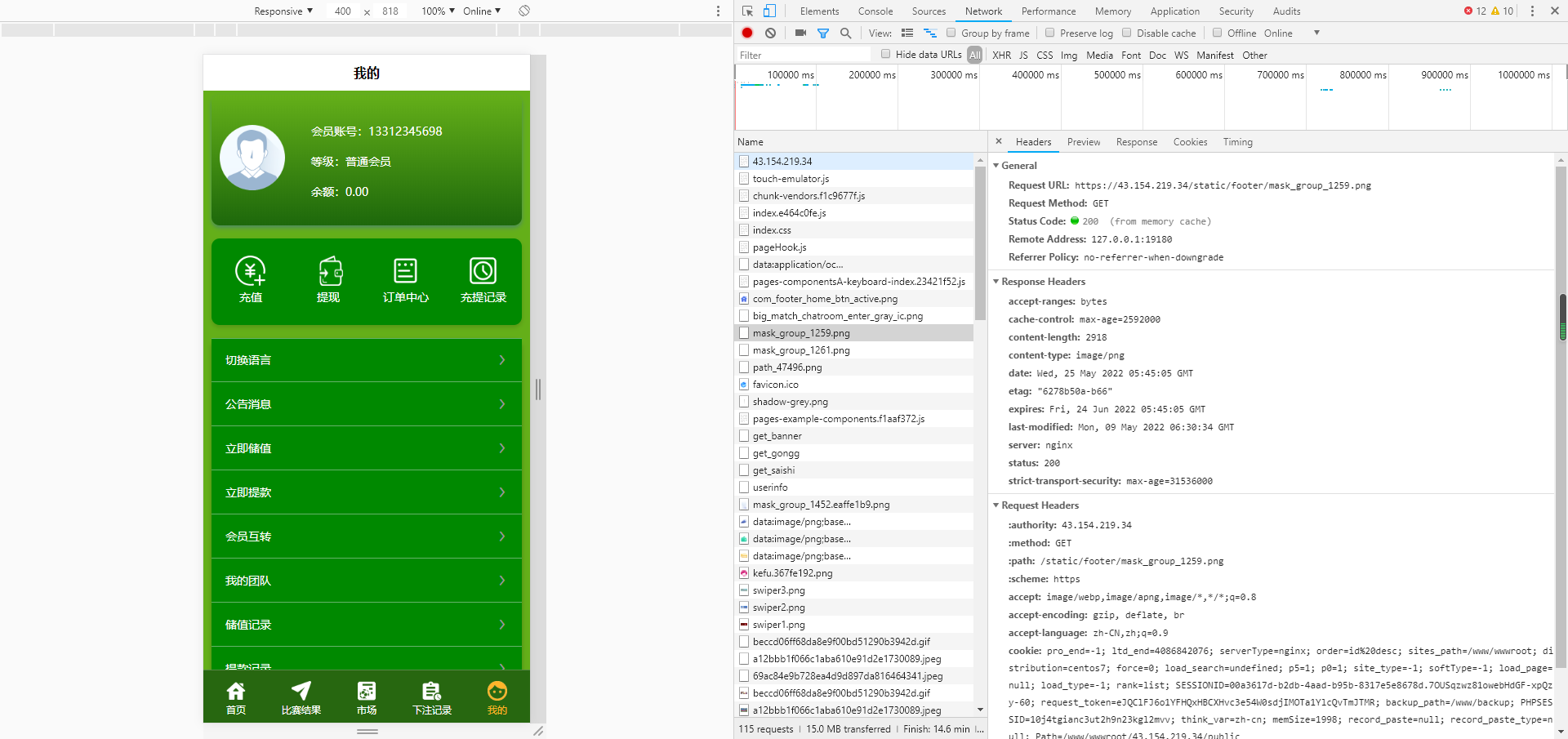Toggle checkbox beside index.css request
The height and width of the screenshot is (739, 1568).
coord(744,229)
